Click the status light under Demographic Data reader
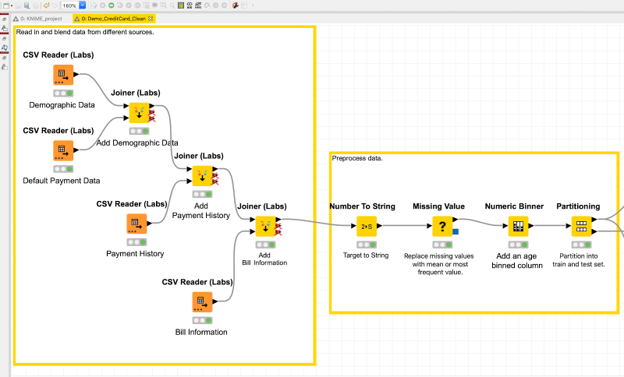The image size is (624, 377). pyautogui.click(x=63, y=93)
